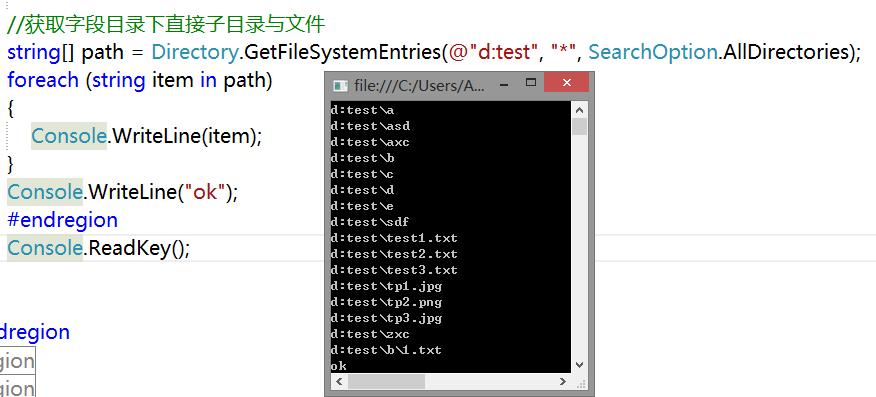Image resolution: width=876 pixels, height=397 pixels.
Task: Click the string[] path declaration
Action: pos(65,52)
